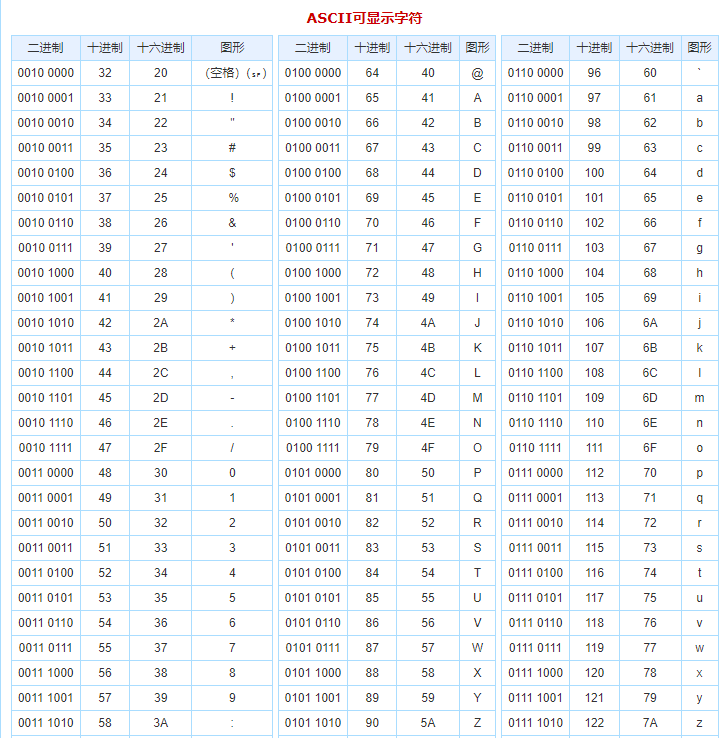726x738 pixels.
Task: Click the hex cell '5A'
Action: (428, 722)
